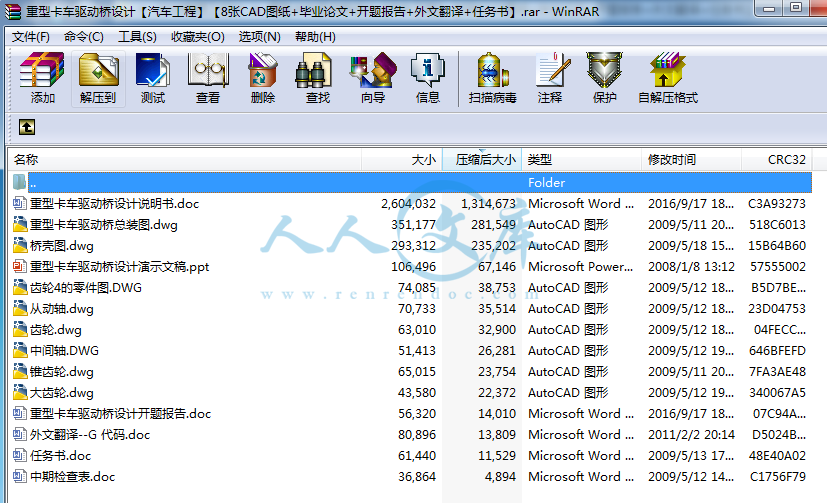Click packed size value 281,549
827x503 pixels.
[x=493, y=225]
